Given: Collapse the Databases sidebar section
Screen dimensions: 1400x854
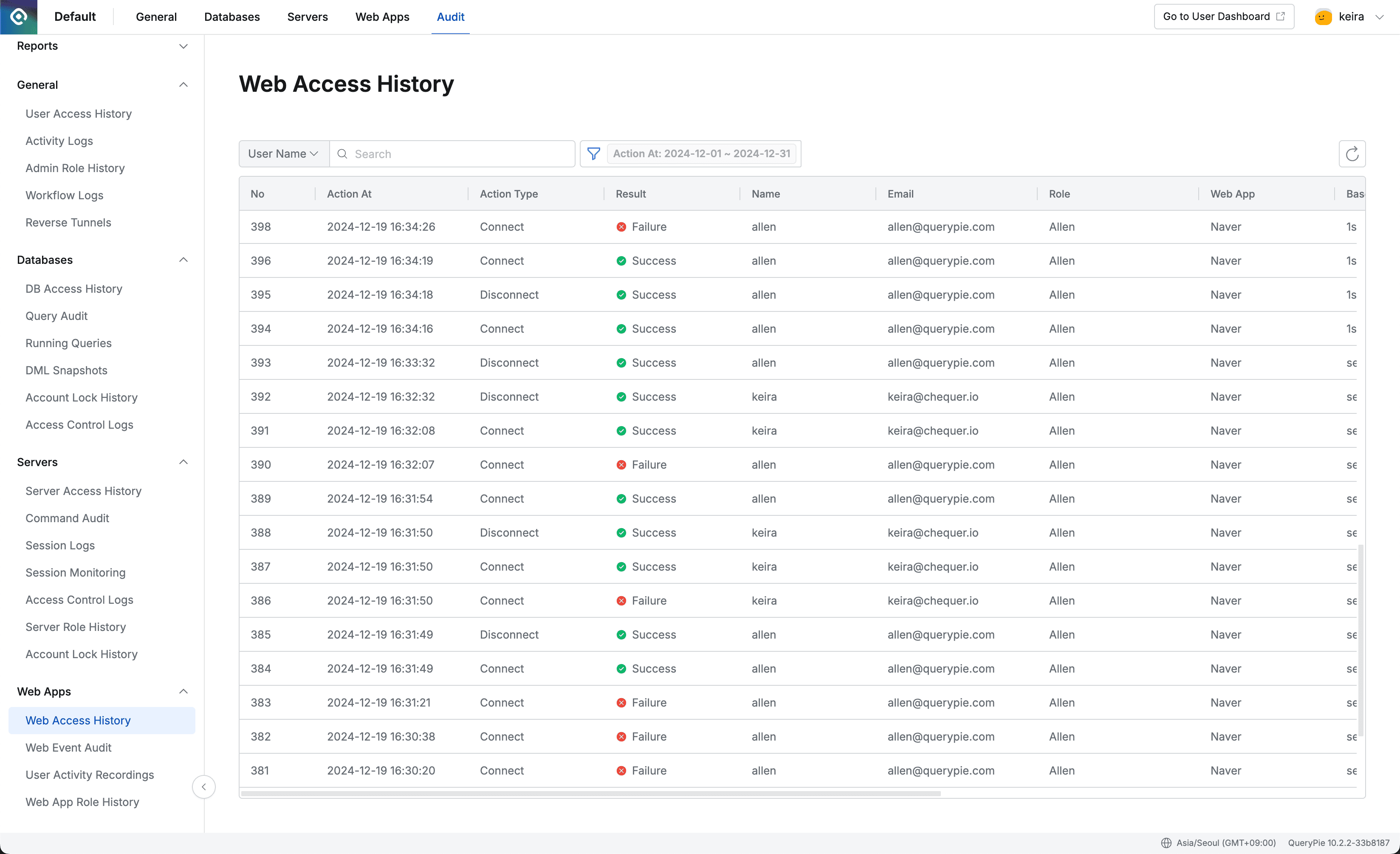Looking at the screenshot, I should 183,260.
